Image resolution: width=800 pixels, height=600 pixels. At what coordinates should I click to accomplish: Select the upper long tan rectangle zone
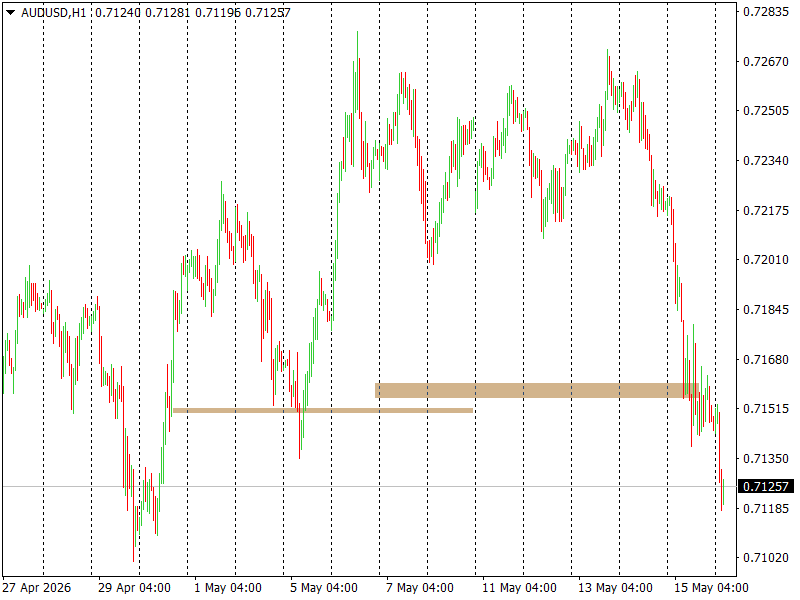tap(537, 390)
